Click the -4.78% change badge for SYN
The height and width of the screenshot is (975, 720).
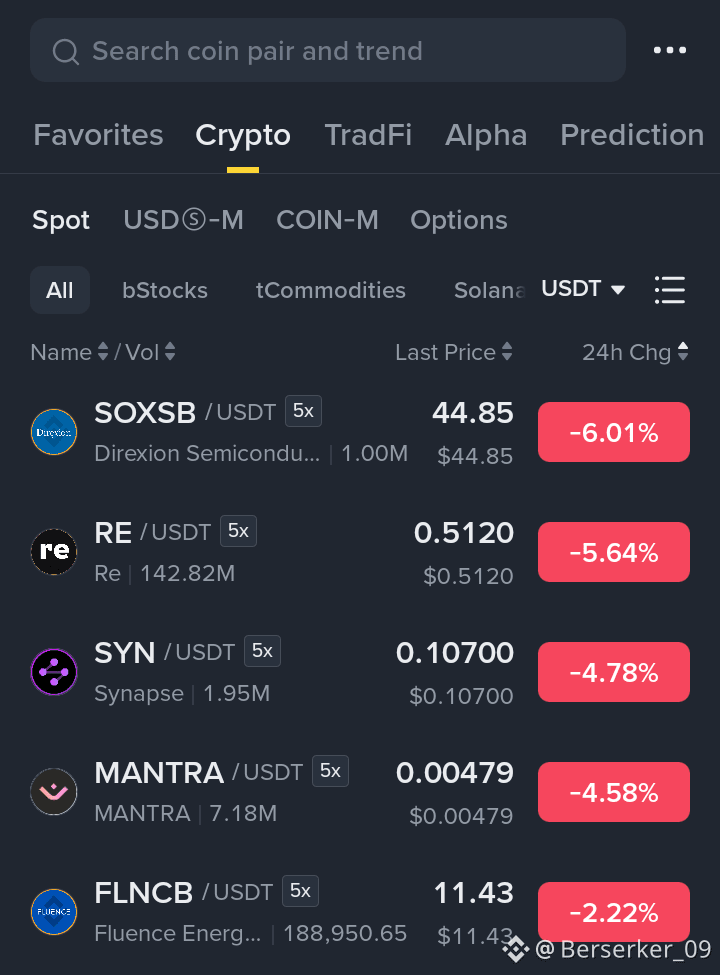pos(614,672)
